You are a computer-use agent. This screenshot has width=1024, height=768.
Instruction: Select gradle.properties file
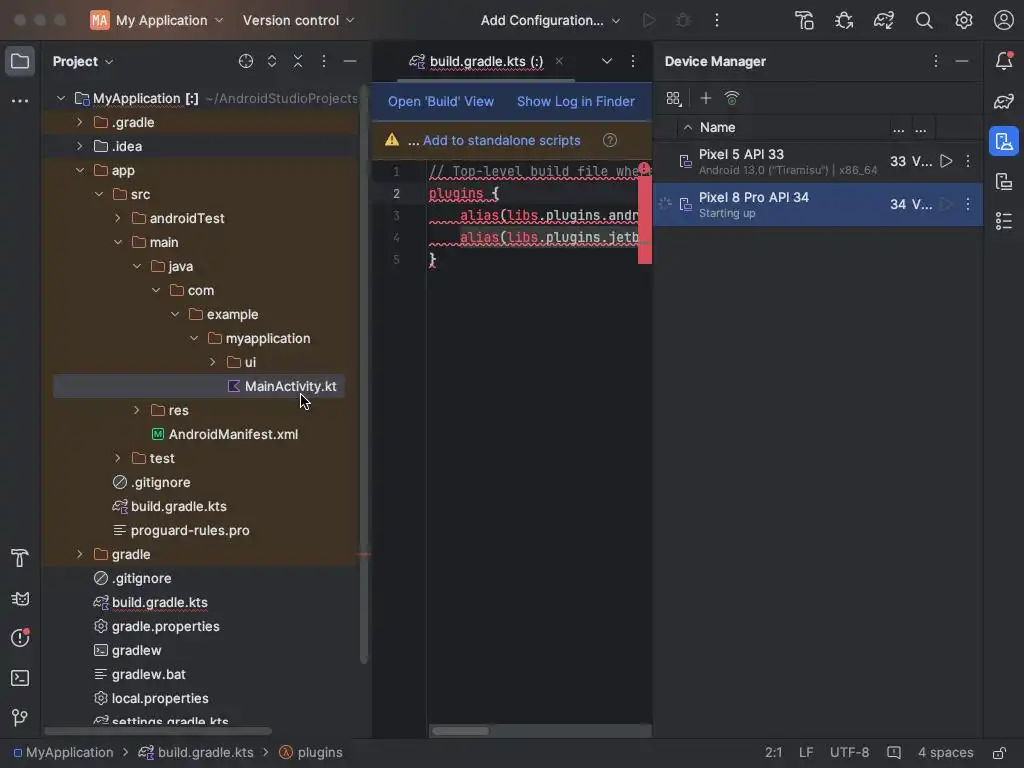(x=165, y=626)
